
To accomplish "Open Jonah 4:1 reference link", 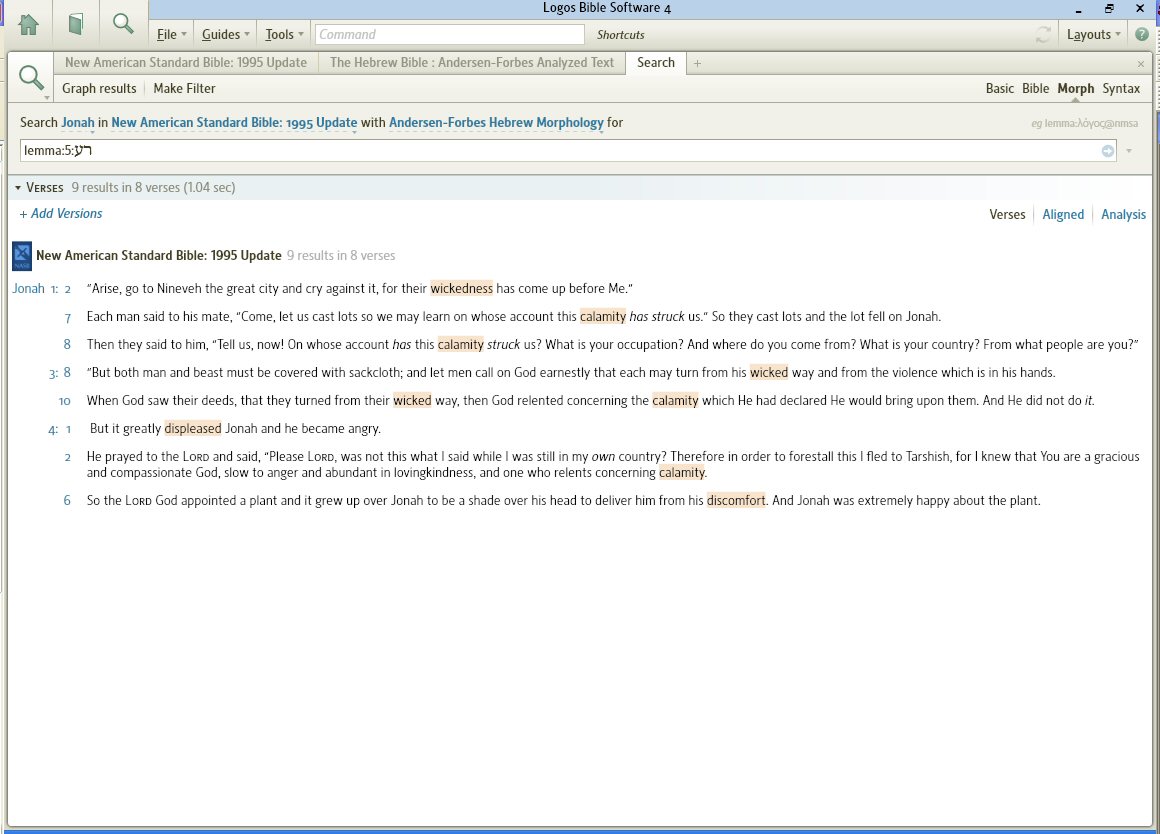I will [60, 429].
